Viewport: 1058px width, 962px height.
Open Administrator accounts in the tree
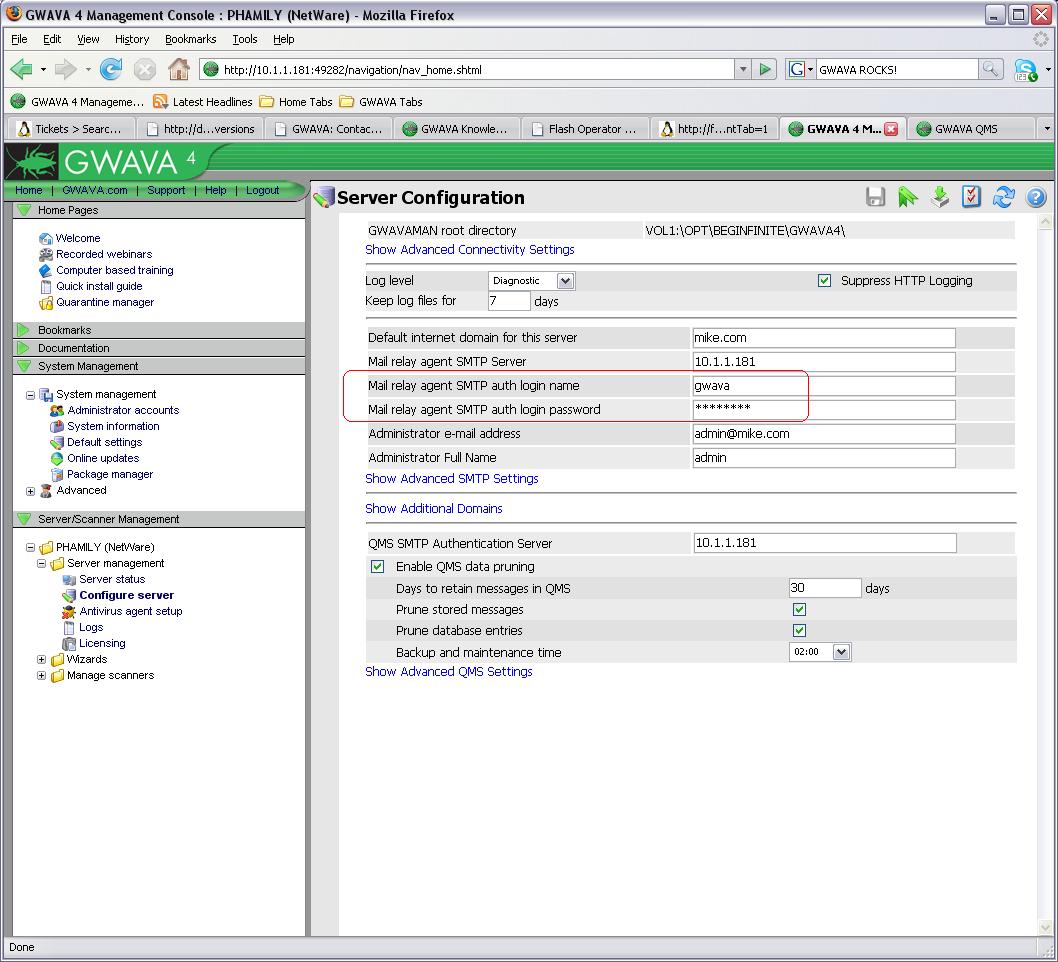123,410
